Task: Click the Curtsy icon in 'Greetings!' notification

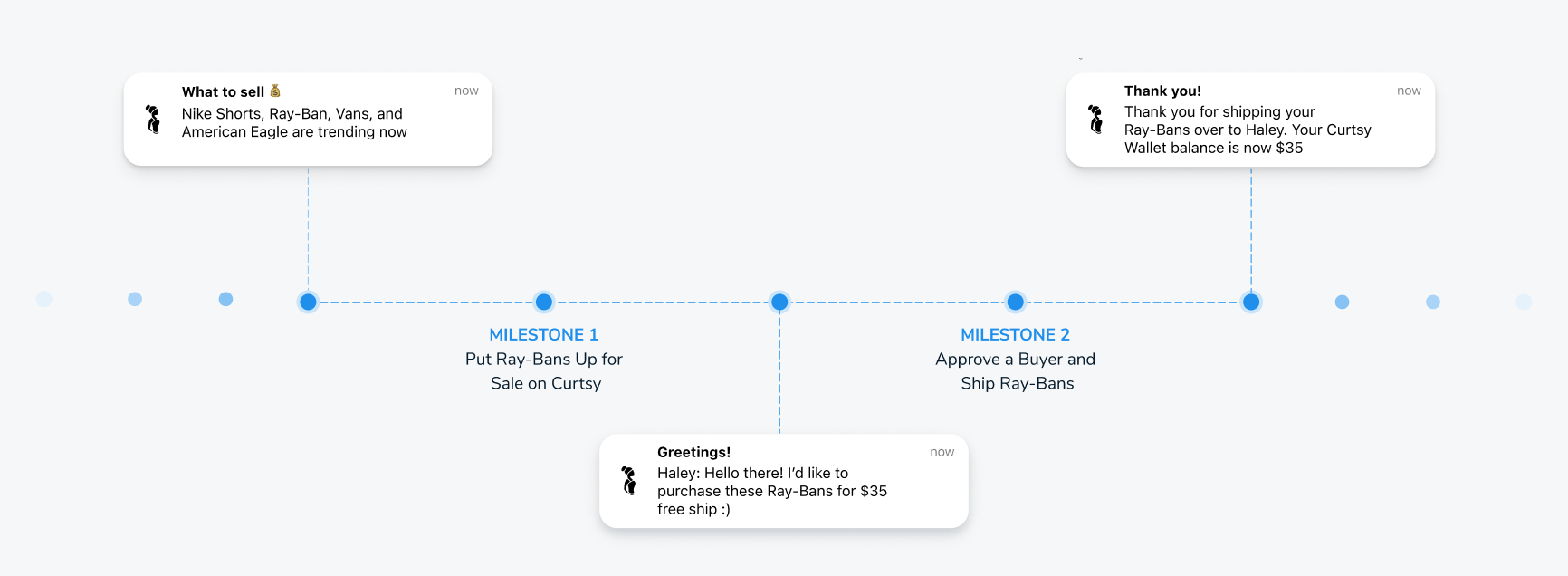Action: pos(629,480)
